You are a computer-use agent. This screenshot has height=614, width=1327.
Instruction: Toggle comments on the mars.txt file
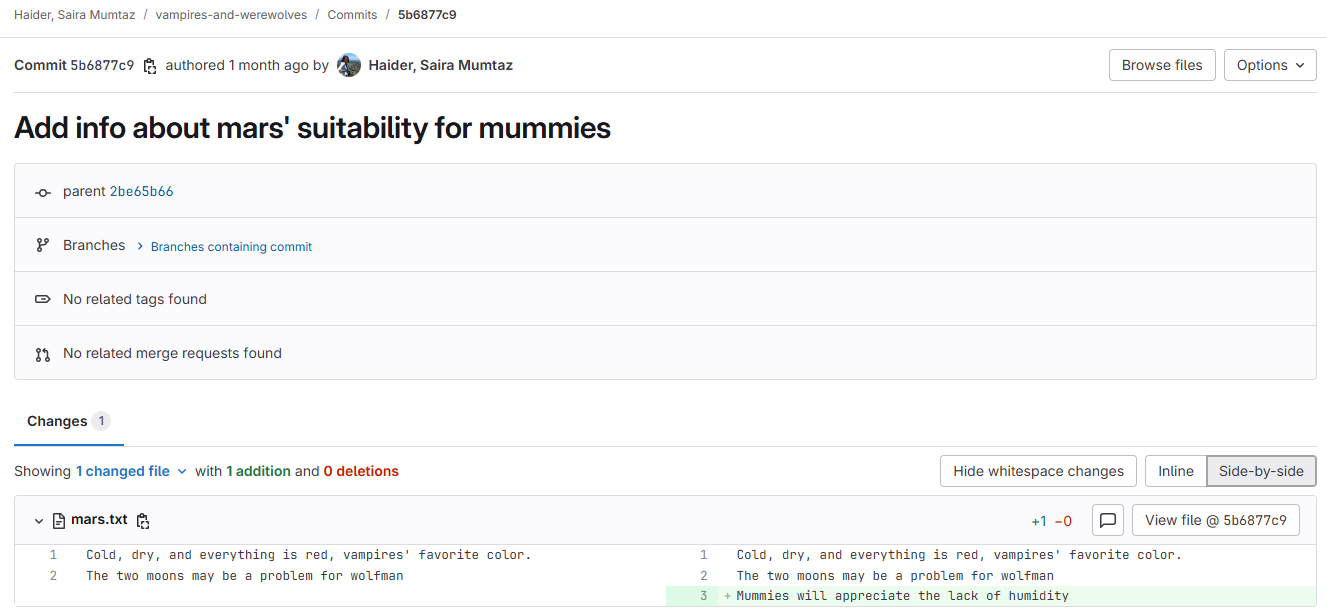coord(1108,520)
